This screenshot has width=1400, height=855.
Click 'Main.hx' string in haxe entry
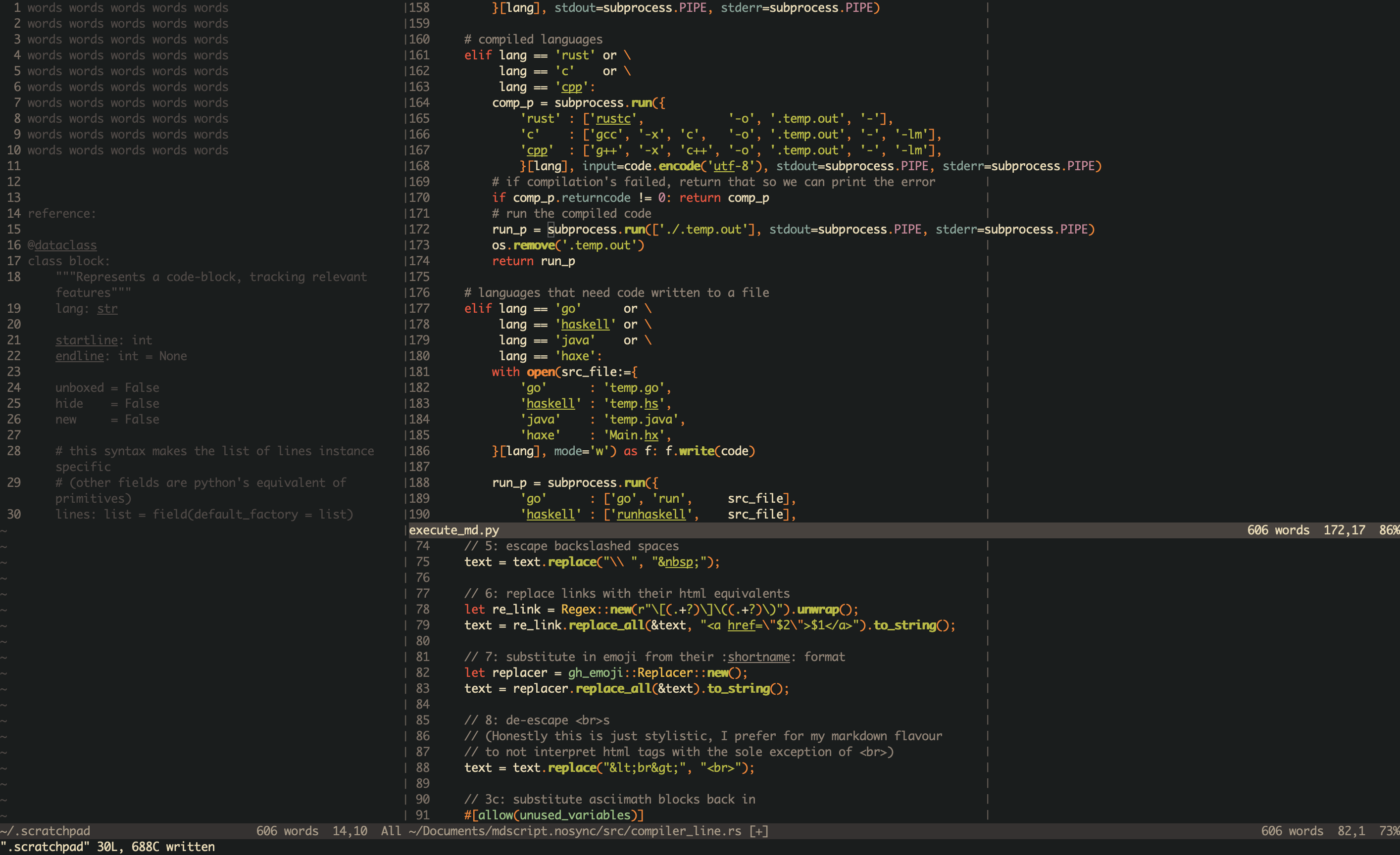click(x=634, y=435)
